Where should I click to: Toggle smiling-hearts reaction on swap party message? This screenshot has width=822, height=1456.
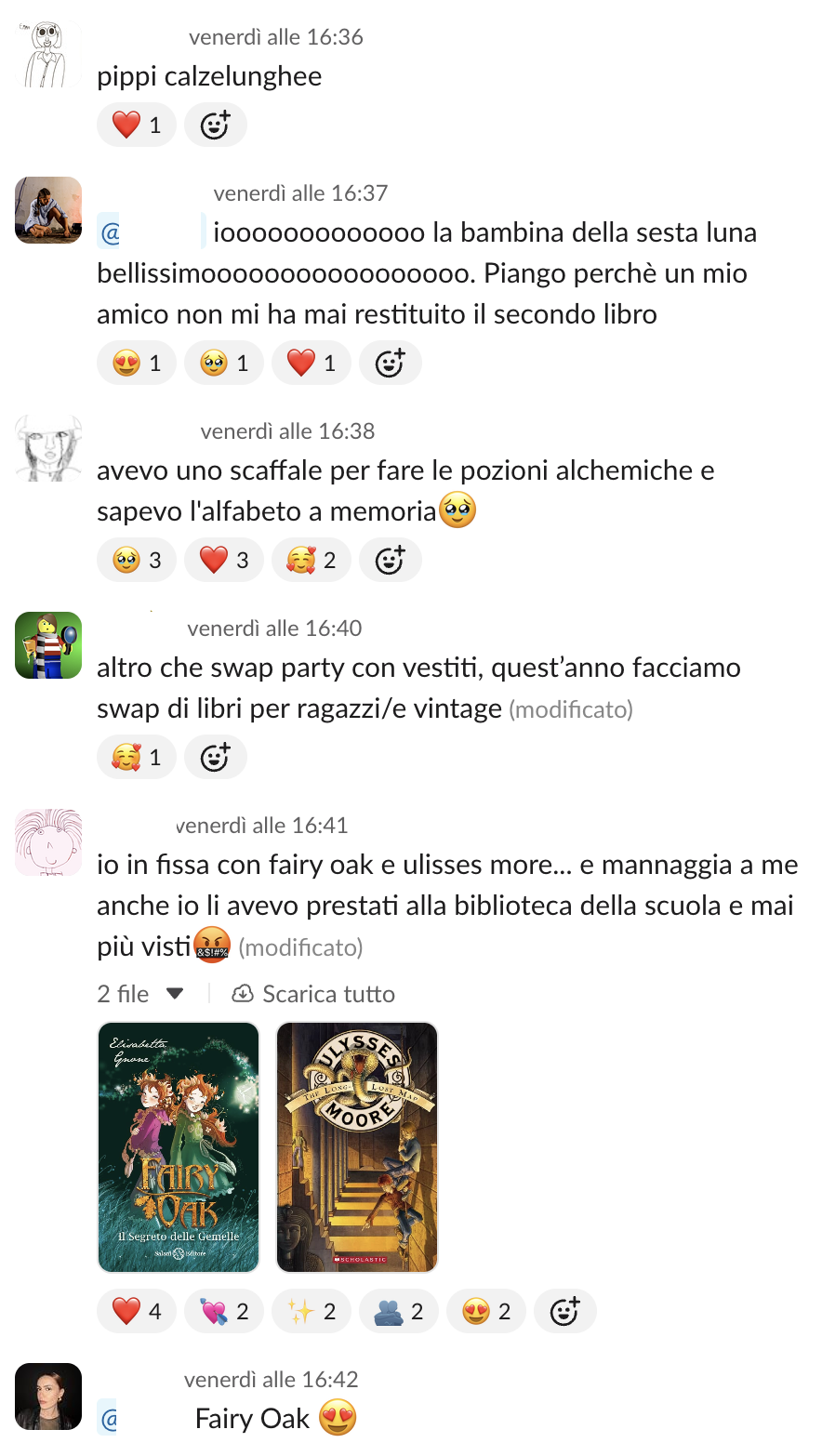(137, 757)
